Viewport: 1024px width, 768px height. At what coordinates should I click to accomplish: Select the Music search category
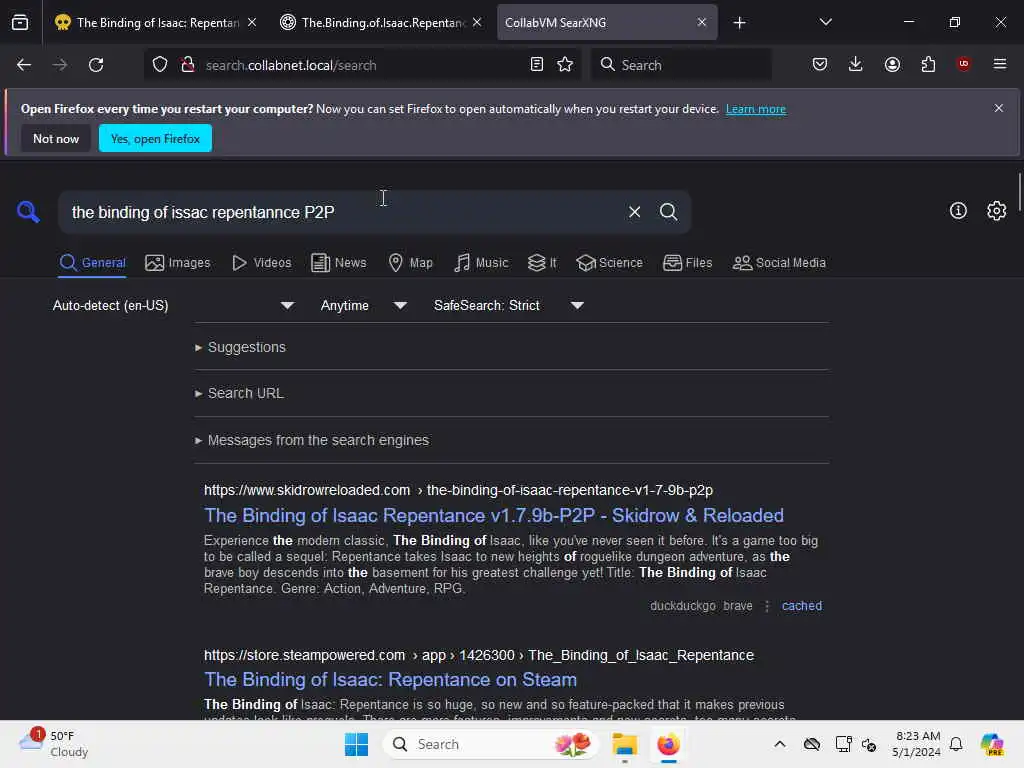click(x=481, y=263)
